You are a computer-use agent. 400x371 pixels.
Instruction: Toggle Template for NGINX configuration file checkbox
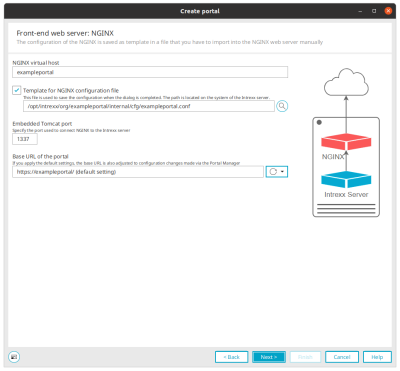(17, 90)
